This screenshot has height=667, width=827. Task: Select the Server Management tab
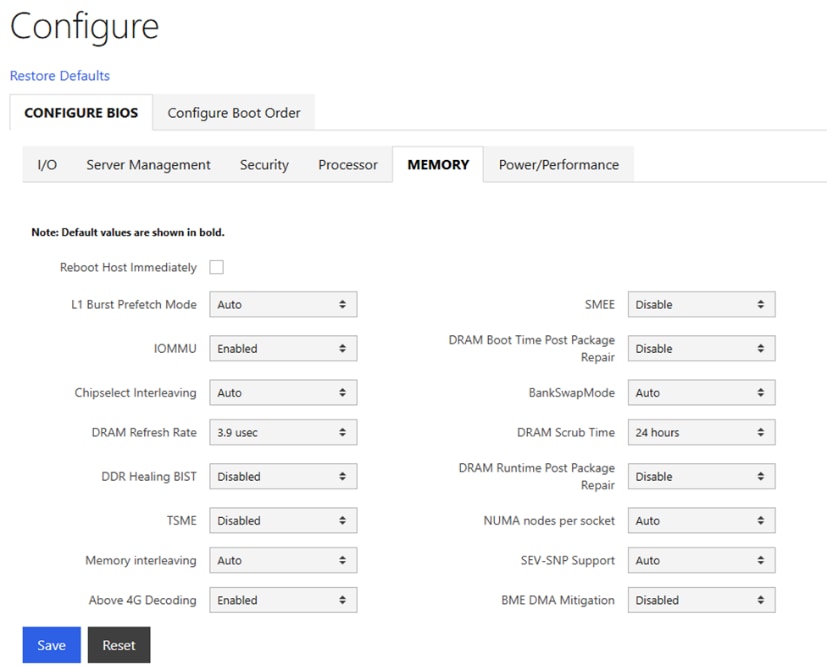click(148, 165)
